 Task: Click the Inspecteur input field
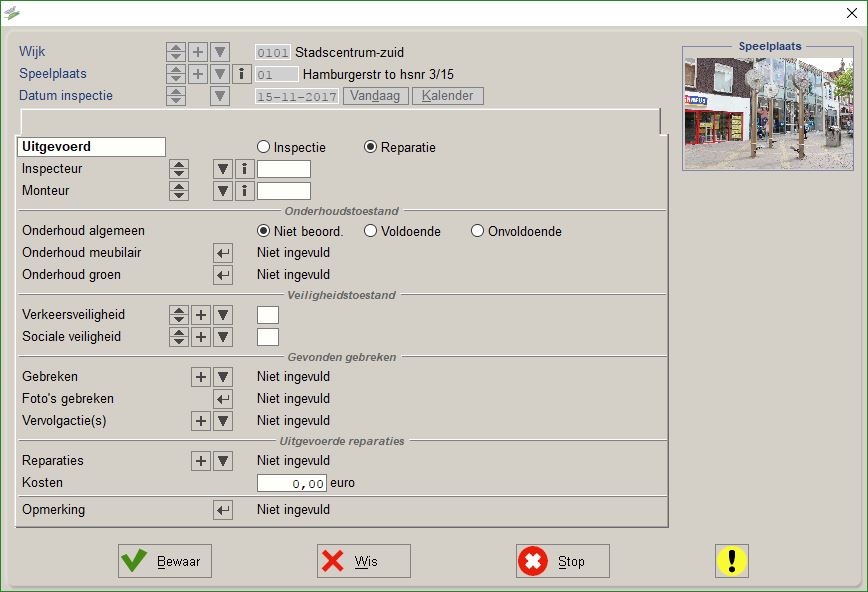(x=283, y=169)
